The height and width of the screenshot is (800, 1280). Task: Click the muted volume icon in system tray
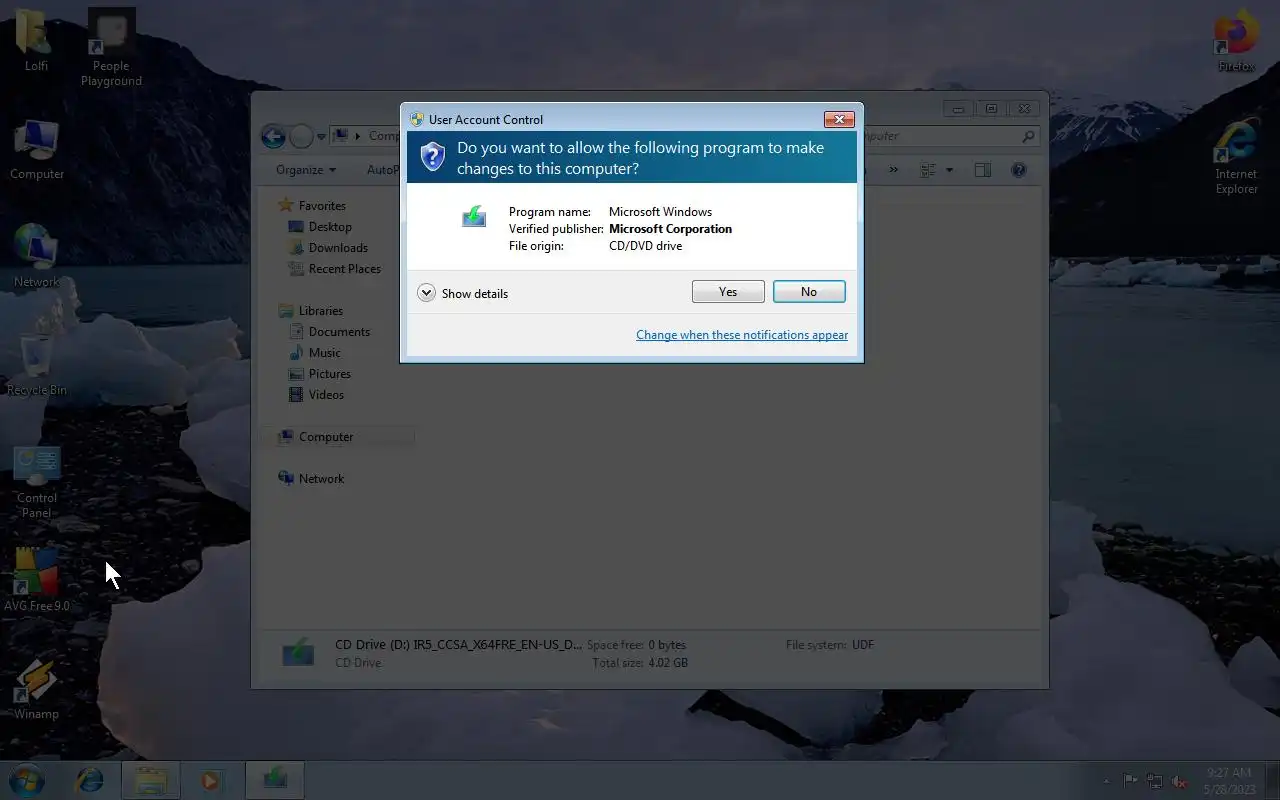pos(1179,781)
